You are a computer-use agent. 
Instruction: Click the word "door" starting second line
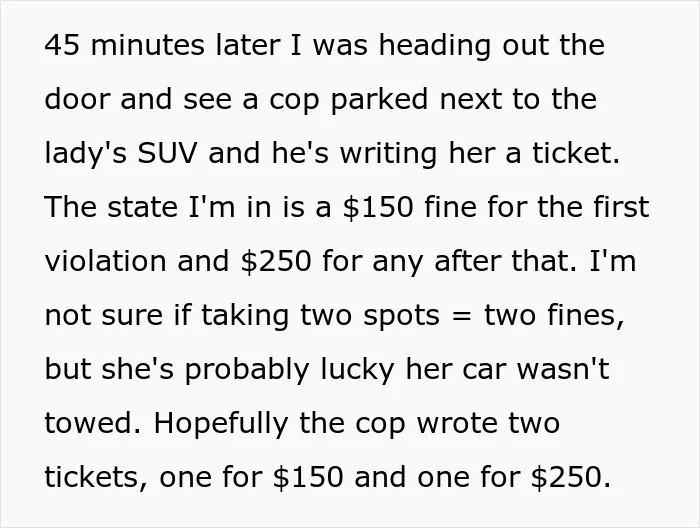77,99
